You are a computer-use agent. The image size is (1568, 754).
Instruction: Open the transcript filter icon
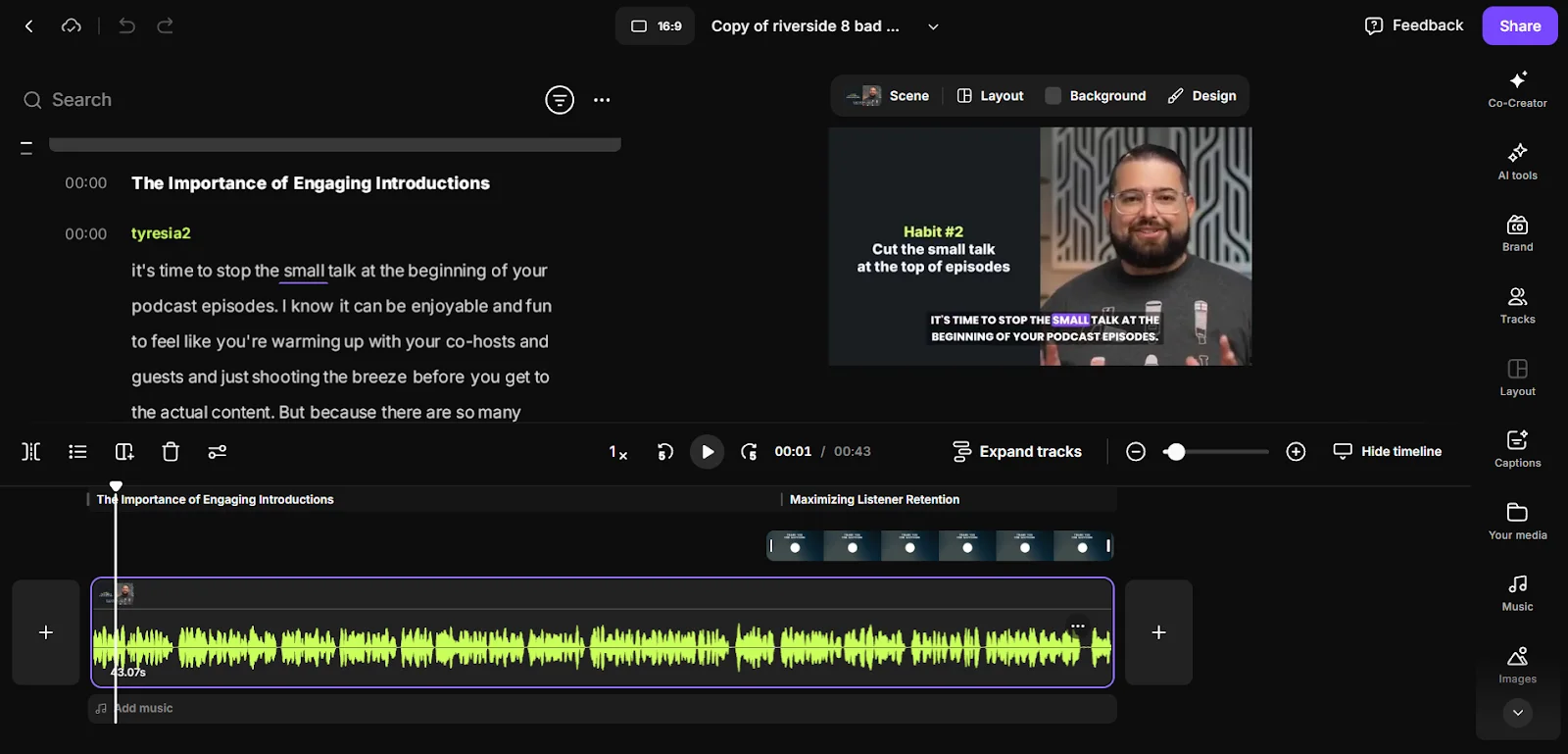[560, 100]
